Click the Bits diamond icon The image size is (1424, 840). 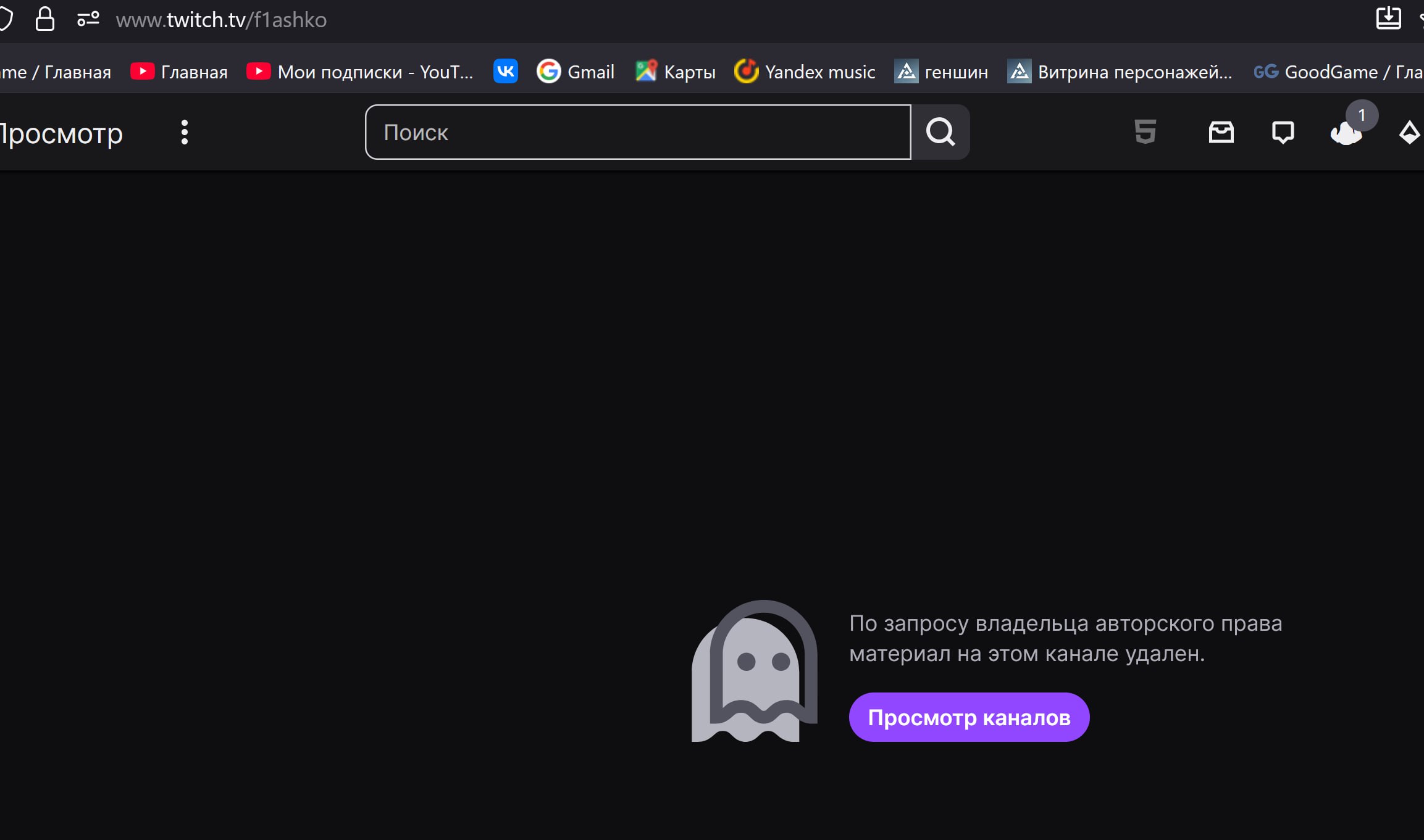[x=1409, y=132]
